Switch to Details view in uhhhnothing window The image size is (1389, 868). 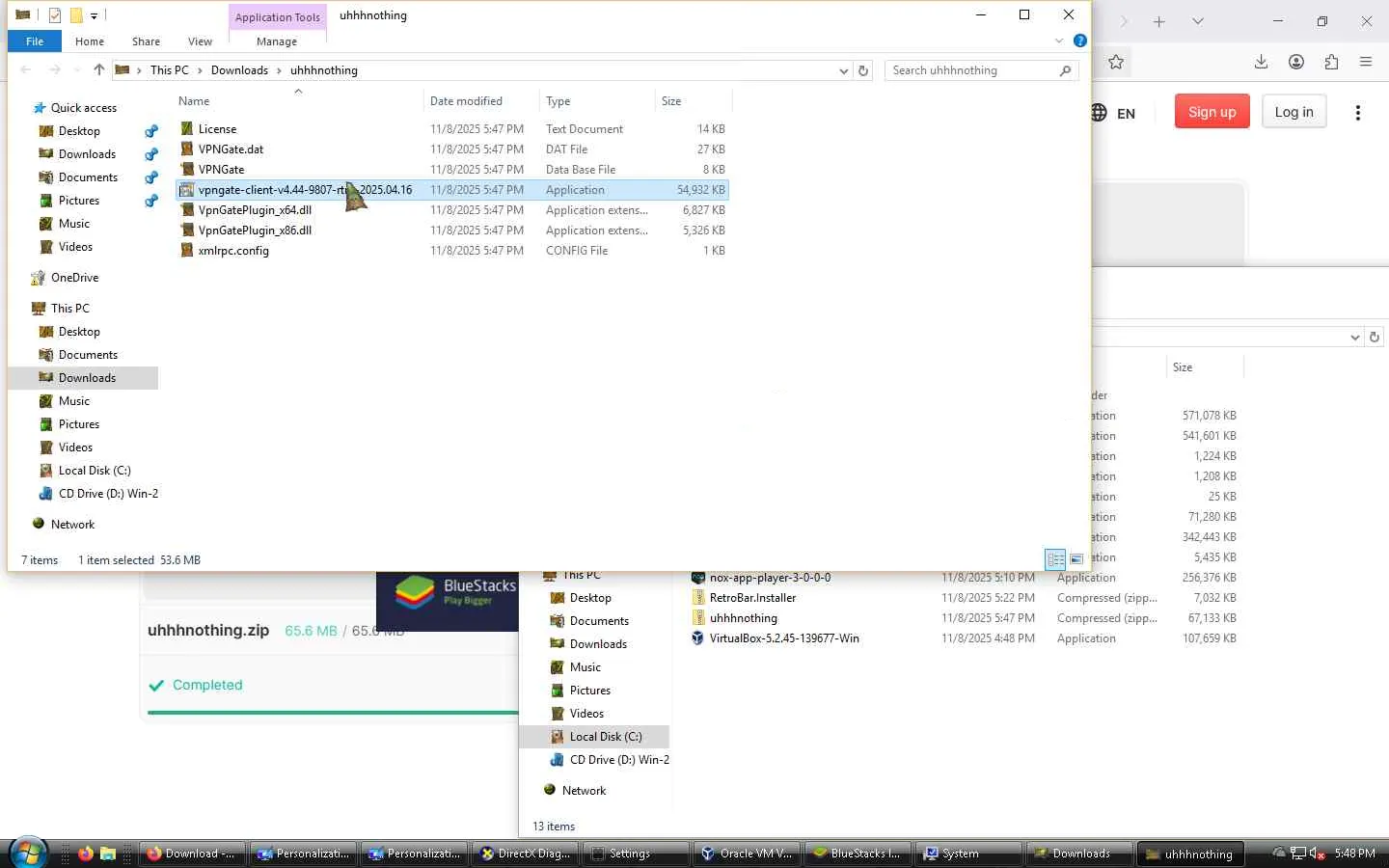(1056, 559)
